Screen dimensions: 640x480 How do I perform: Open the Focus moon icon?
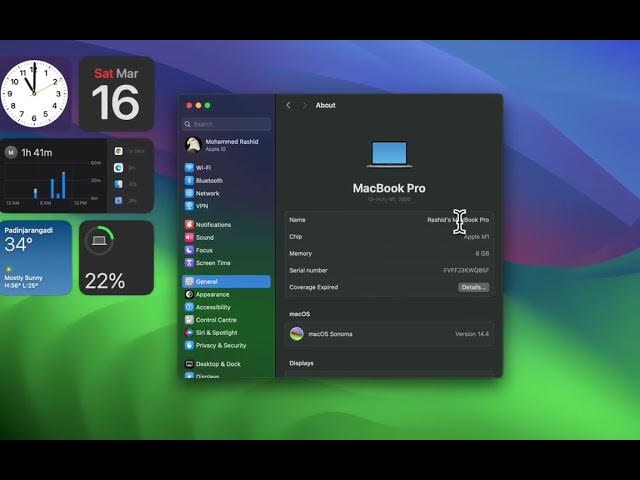[189, 250]
